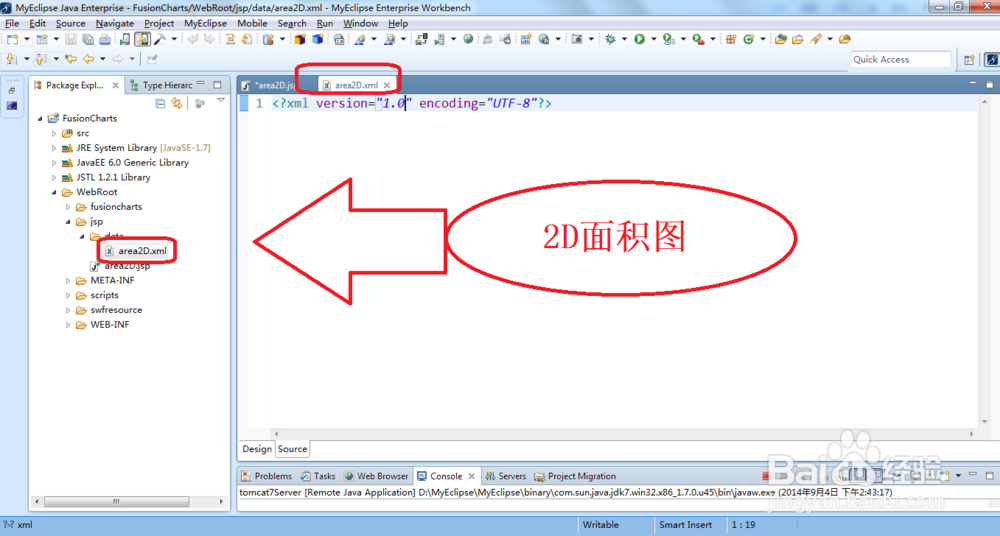Open the Project Migration tab

click(575, 476)
